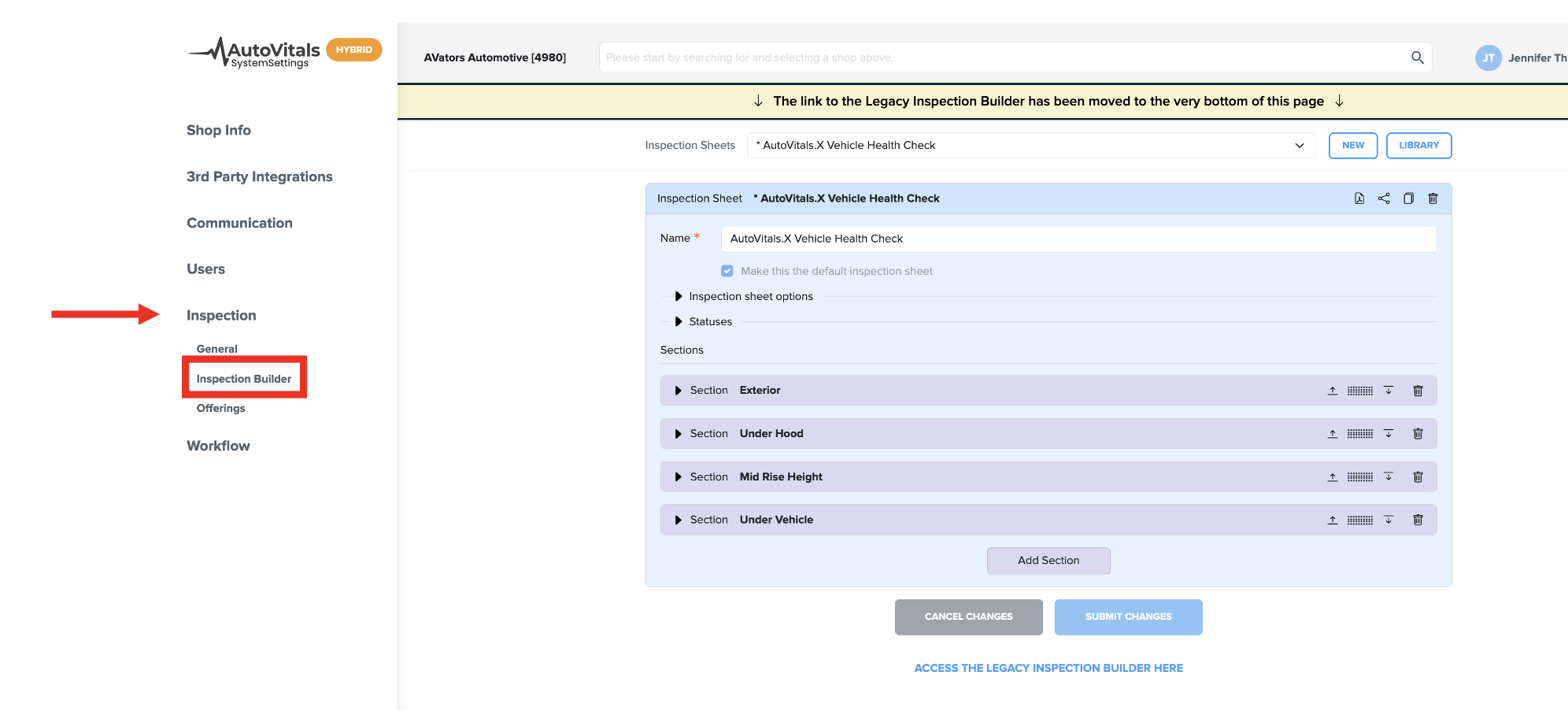This screenshot has height=712, width=1568.
Task: Toggle the default inspection sheet checkbox
Action: (x=727, y=271)
